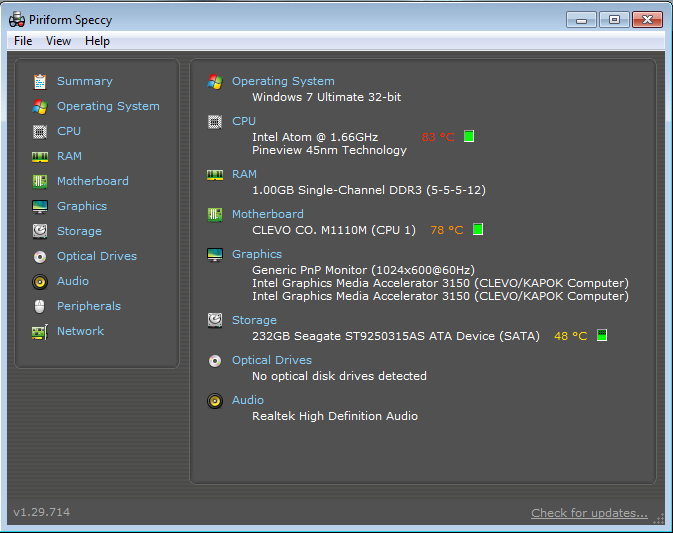The image size is (673, 533).
Task: Open the View menu
Action: [x=58, y=41]
